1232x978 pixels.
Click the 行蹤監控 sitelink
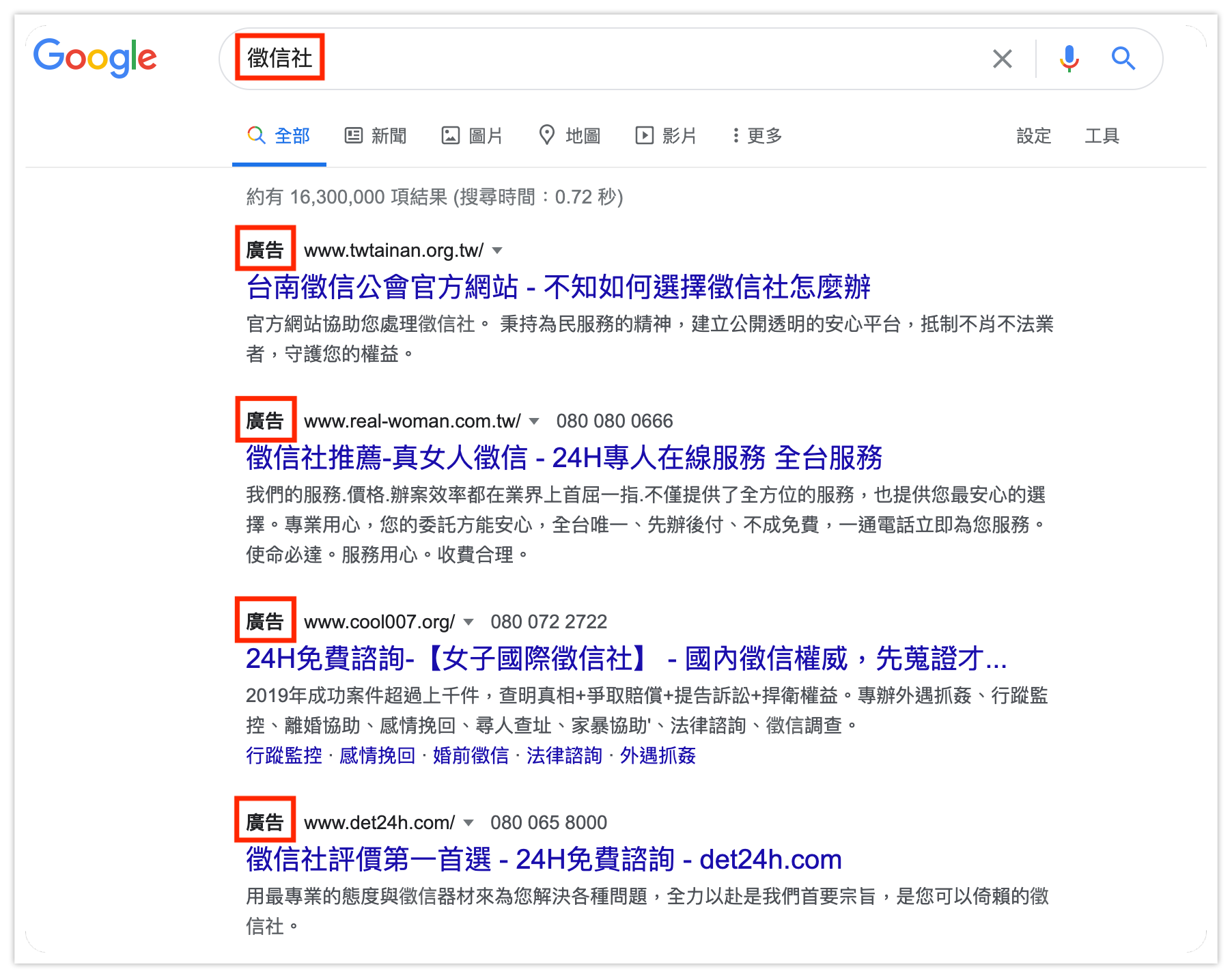(x=284, y=755)
